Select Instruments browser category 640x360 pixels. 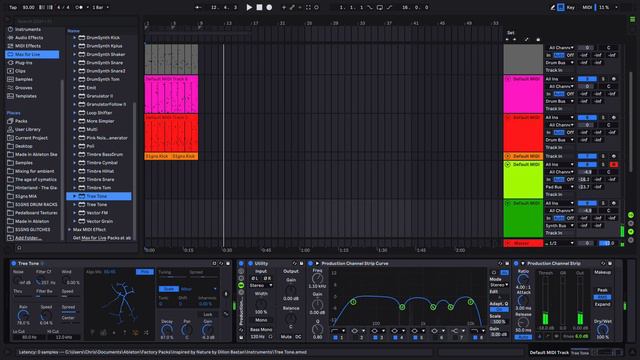click(x=28, y=29)
